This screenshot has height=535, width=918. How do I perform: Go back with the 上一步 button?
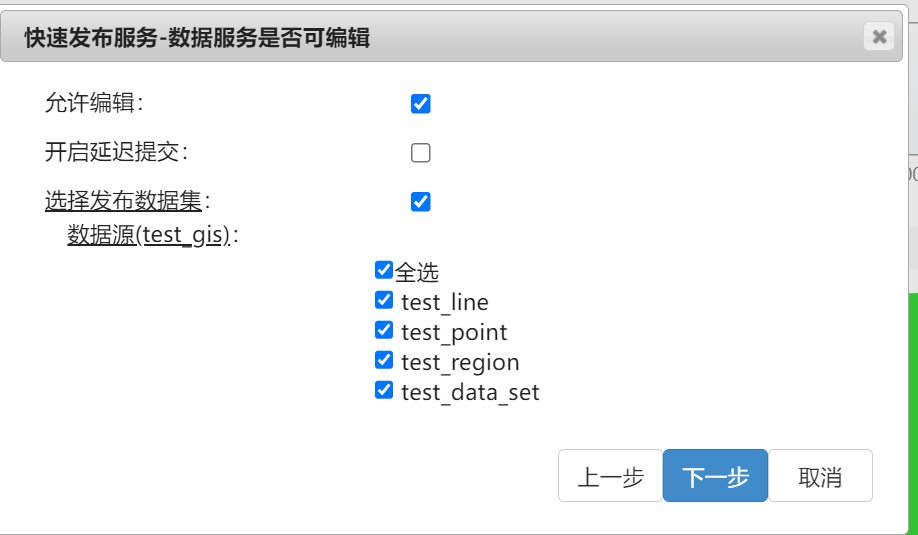pyautogui.click(x=610, y=476)
